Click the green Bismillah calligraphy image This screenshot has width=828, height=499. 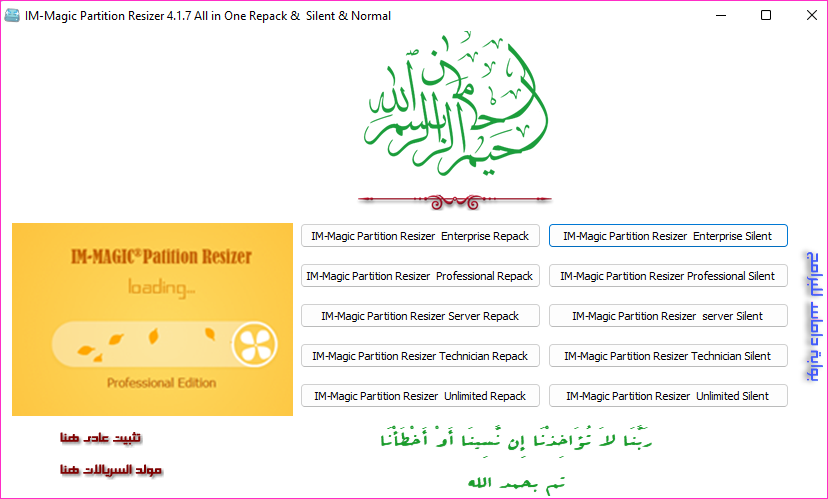(x=455, y=104)
